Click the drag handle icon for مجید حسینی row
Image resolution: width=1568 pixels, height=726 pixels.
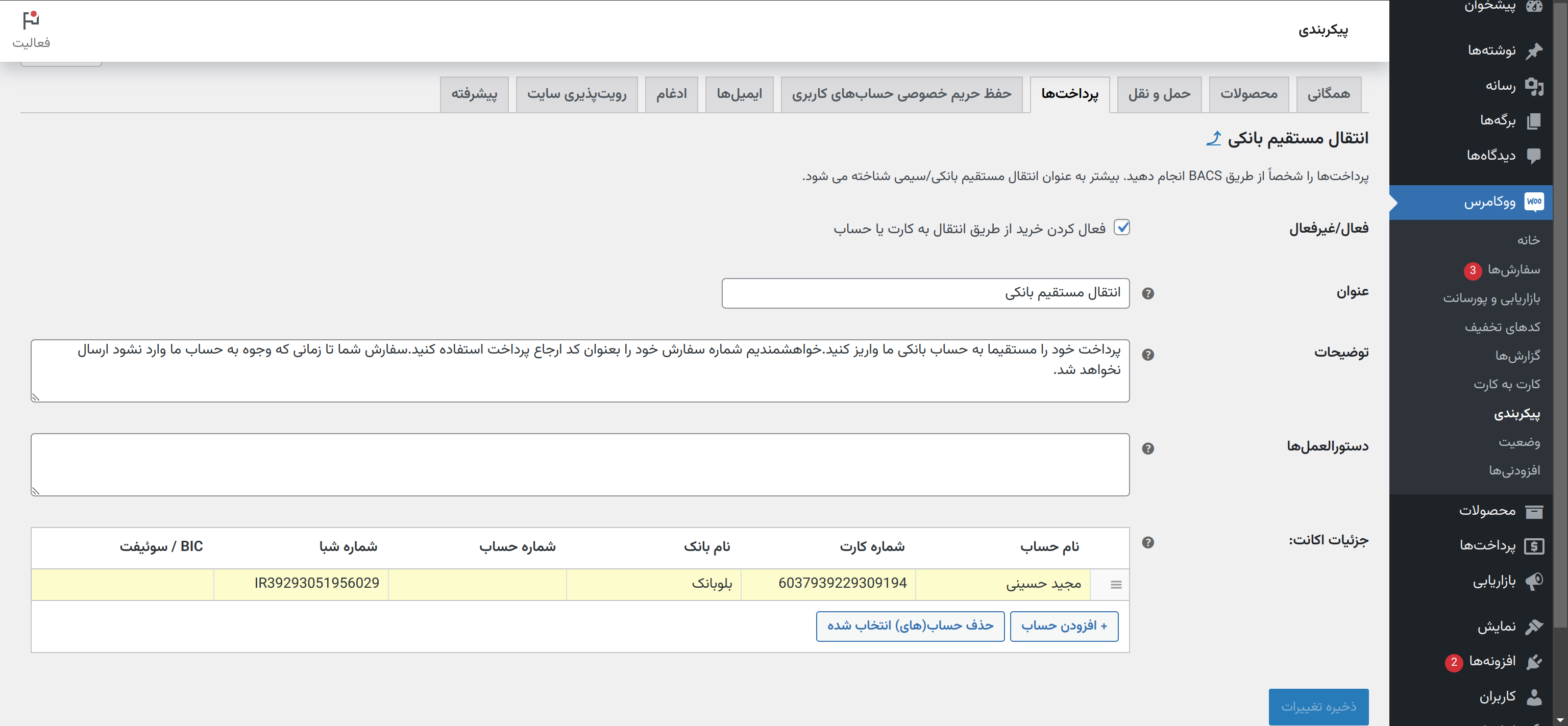pos(1116,584)
